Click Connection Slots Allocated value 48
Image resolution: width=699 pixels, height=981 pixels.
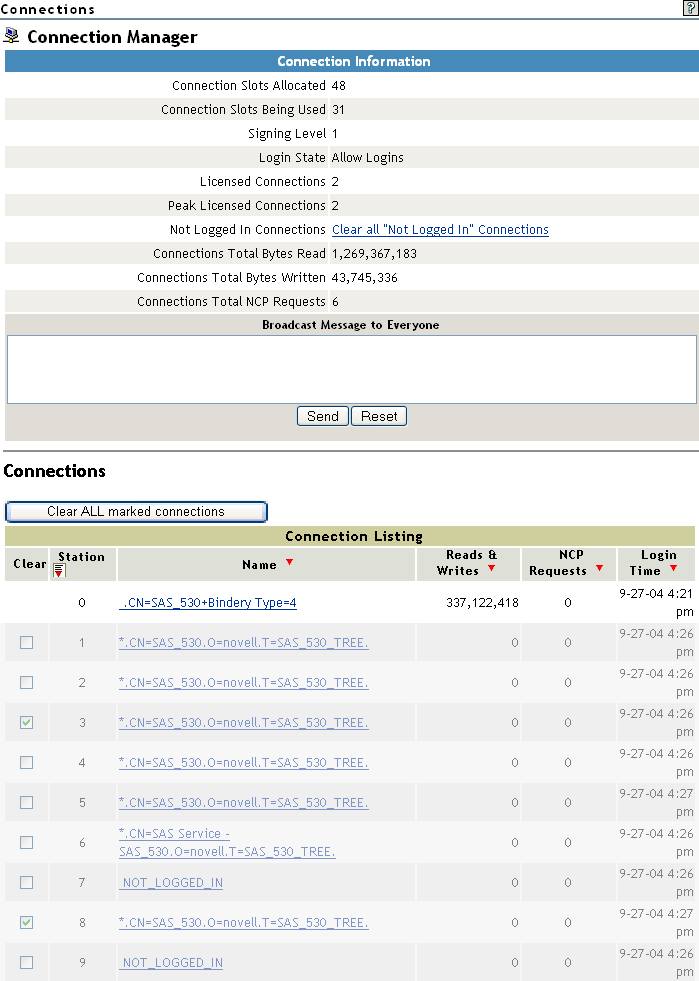339,86
